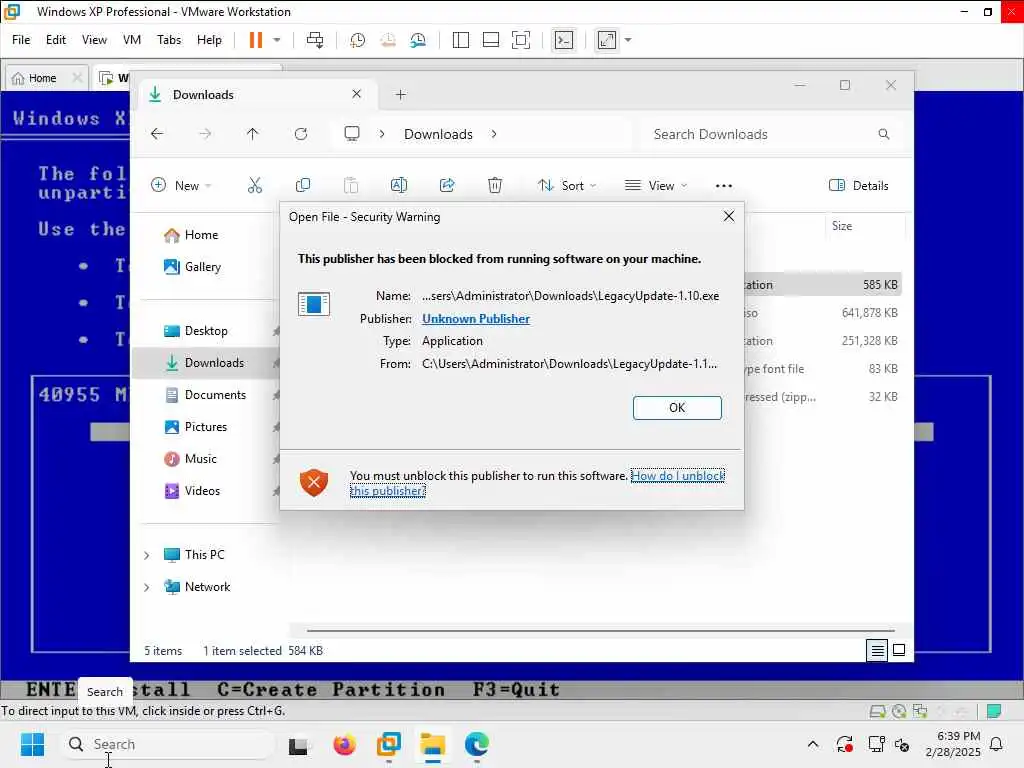Toggle the Details pane button
The width and height of the screenshot is (1024, 768).
(x=858, y=185)
